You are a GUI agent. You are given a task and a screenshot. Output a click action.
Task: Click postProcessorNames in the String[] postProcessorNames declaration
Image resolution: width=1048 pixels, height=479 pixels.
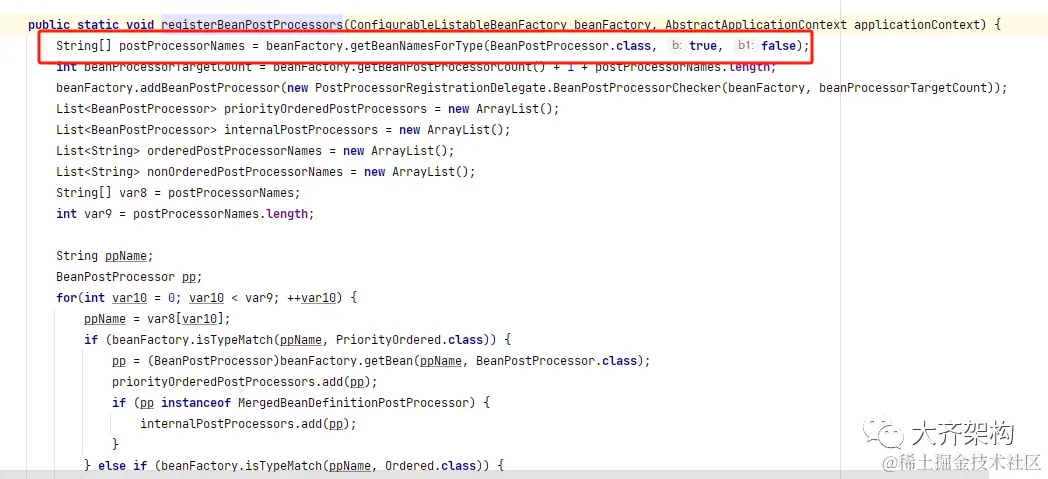(x=182, y=46)
